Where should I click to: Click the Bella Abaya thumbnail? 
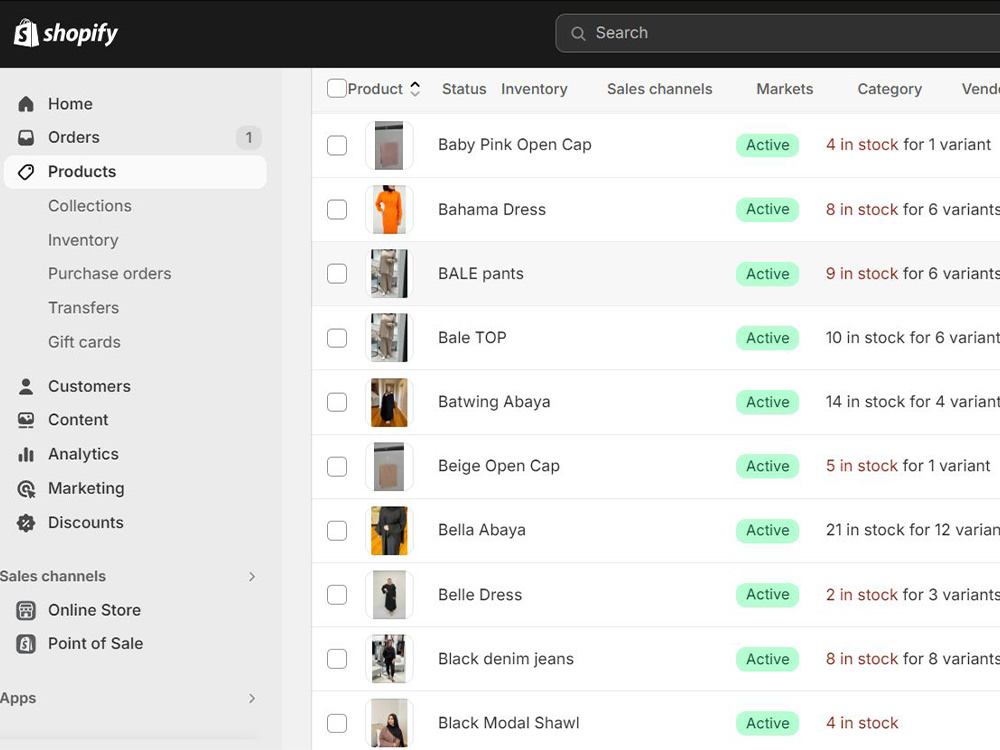[389, 531]
